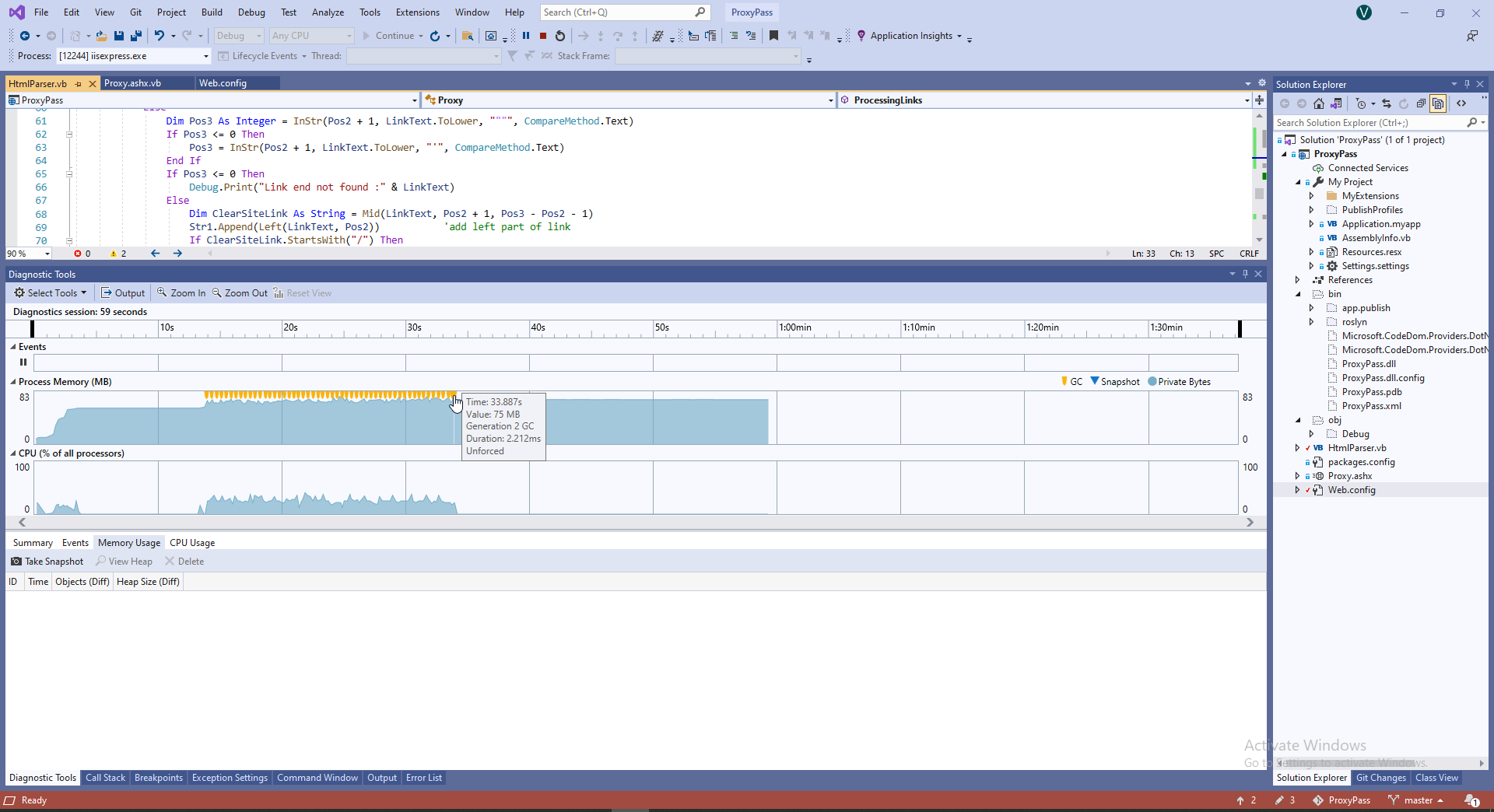
Task: Open the Extensions menu
Action: [x=417, y=12]
